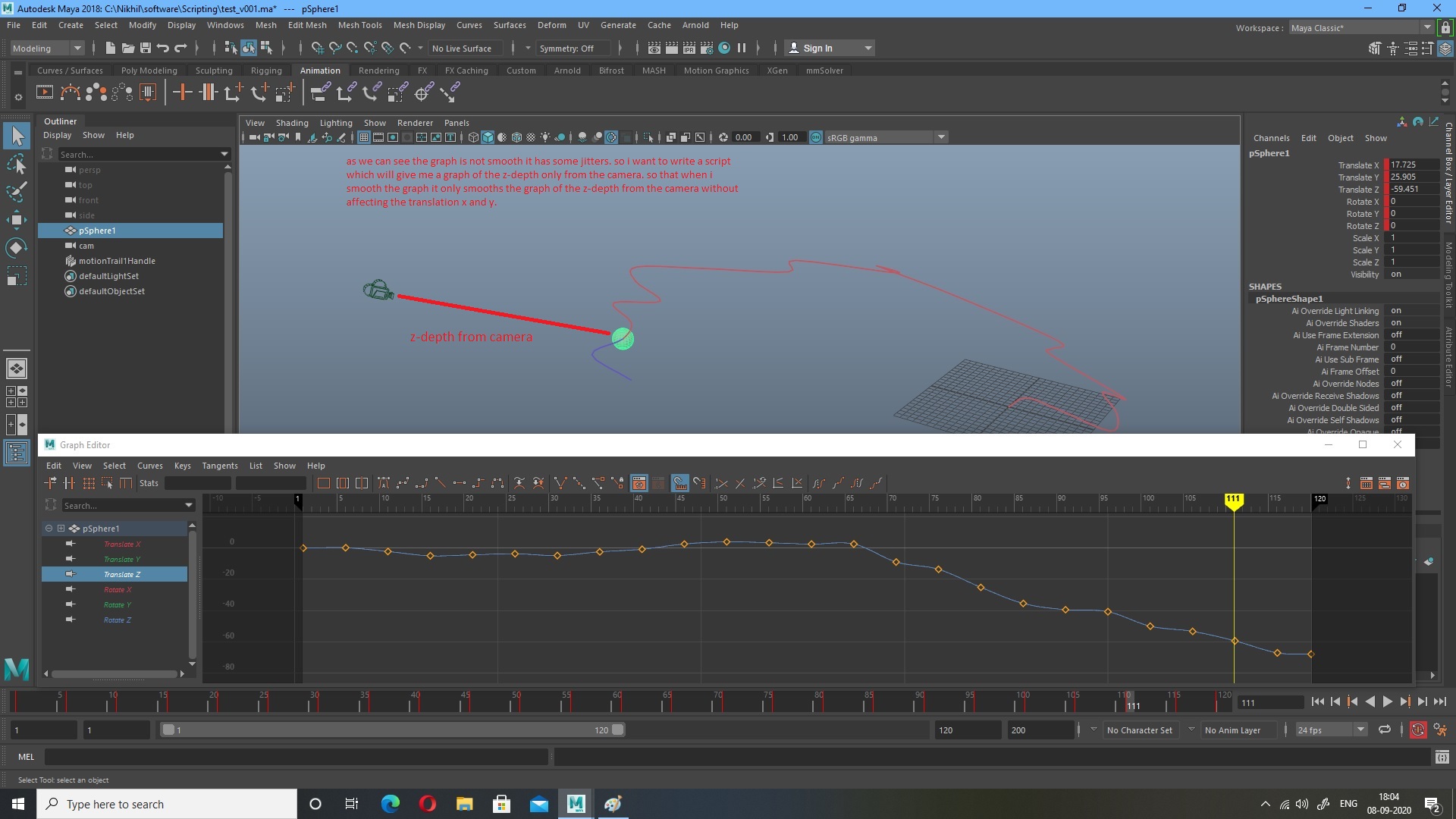Click the Playblast shelf icon
The width and height of the screenshot is (1456, 819).
45,93
